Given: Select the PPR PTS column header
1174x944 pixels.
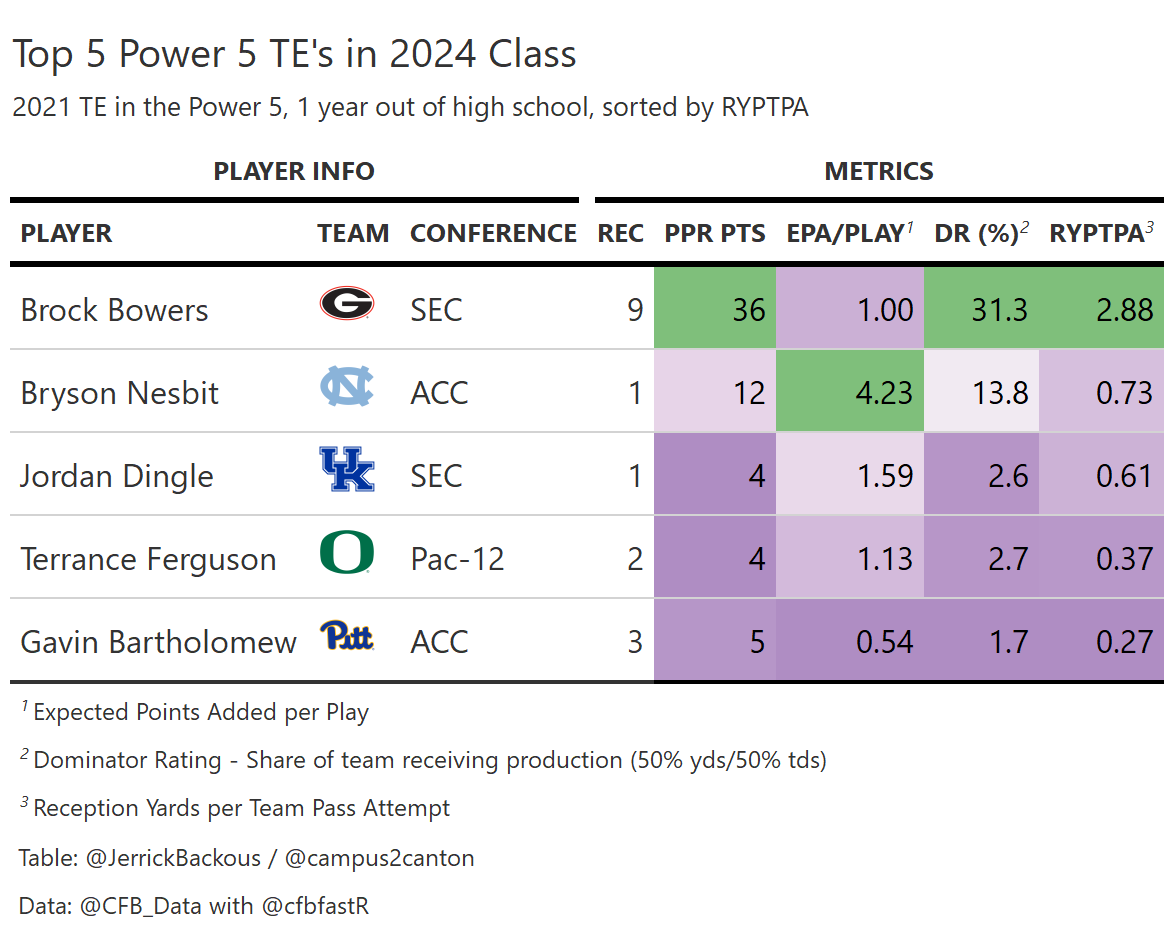Looking at the screenshot, I should tap(715, 234).
